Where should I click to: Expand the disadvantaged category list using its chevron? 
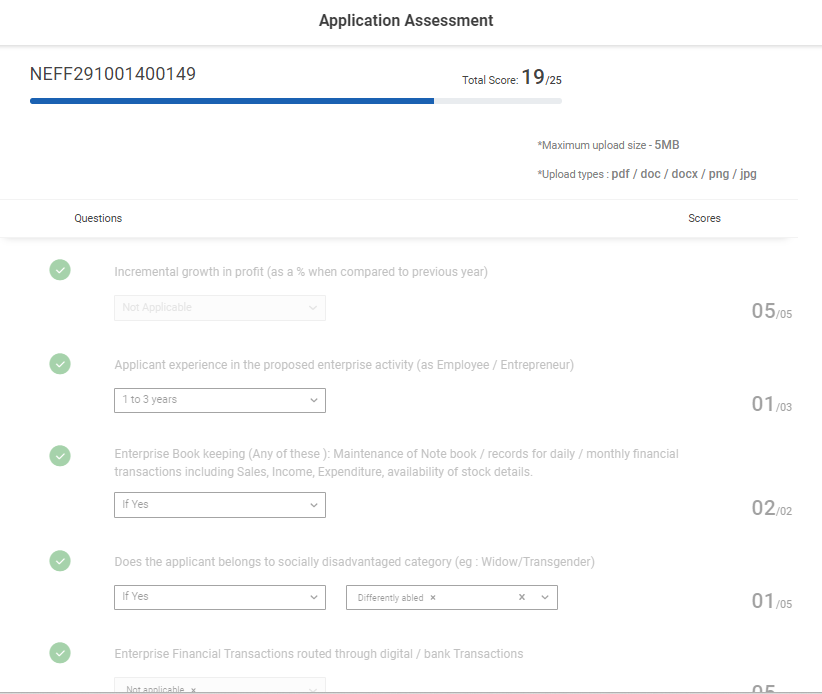545,598
